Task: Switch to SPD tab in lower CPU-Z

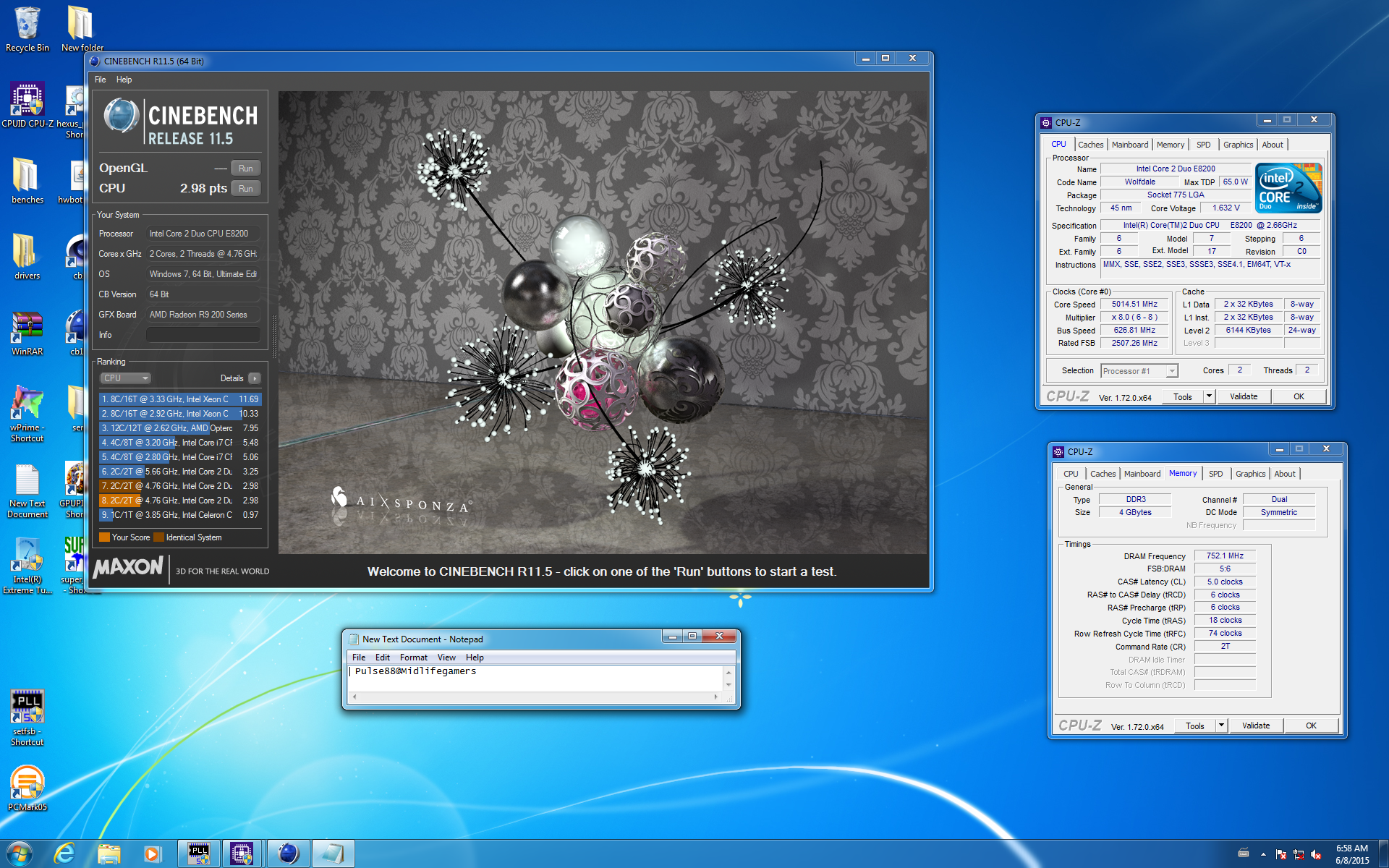Action: click(x=1216, y=474)
